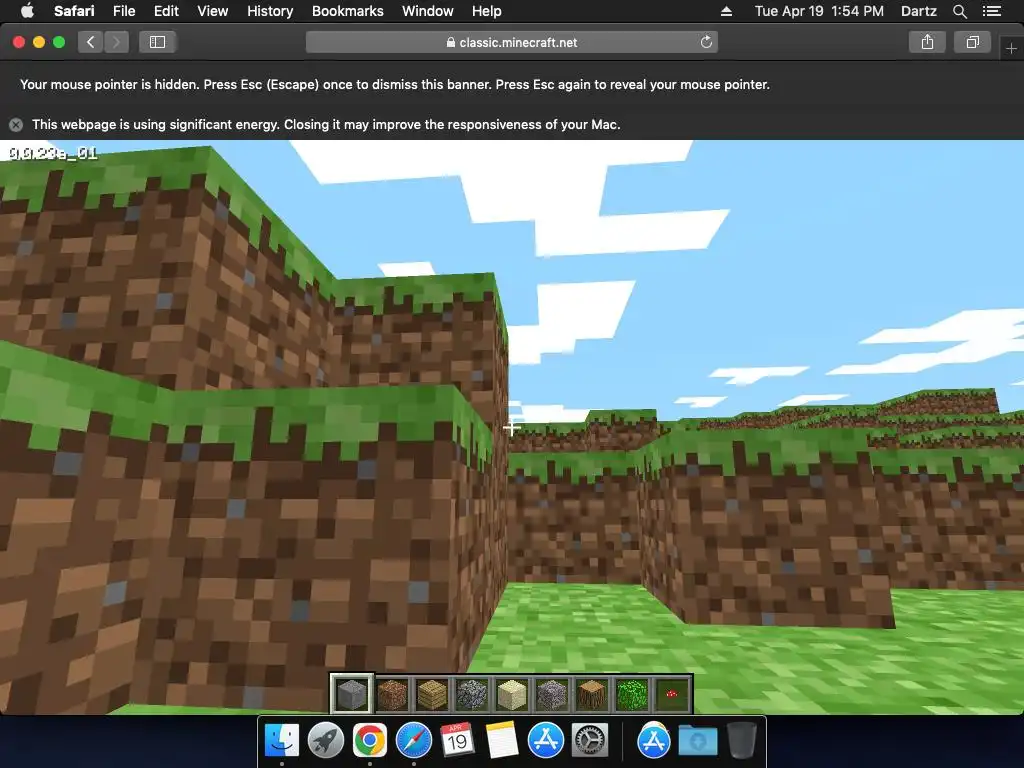
Task: Click the white crosshair in the game view
Action: tap(512, 428)
